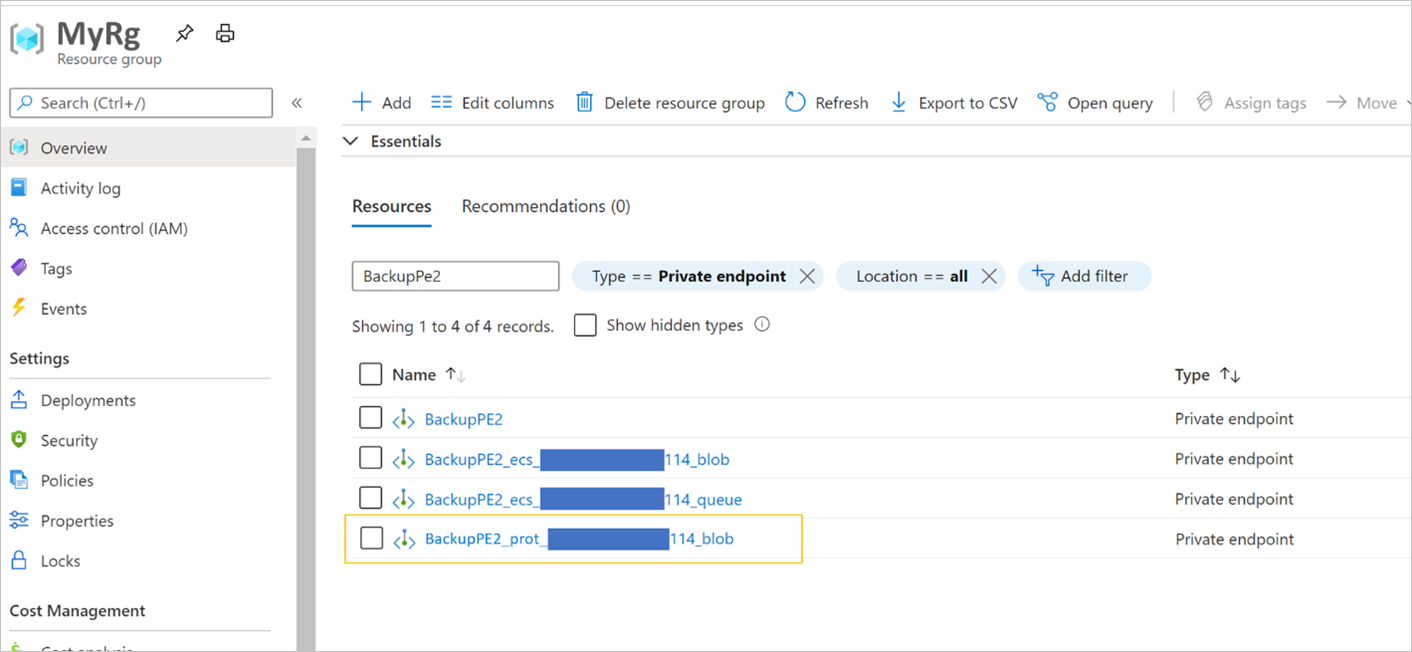
Task: Enable Show hidden types
Action: [x=585, y=325]
